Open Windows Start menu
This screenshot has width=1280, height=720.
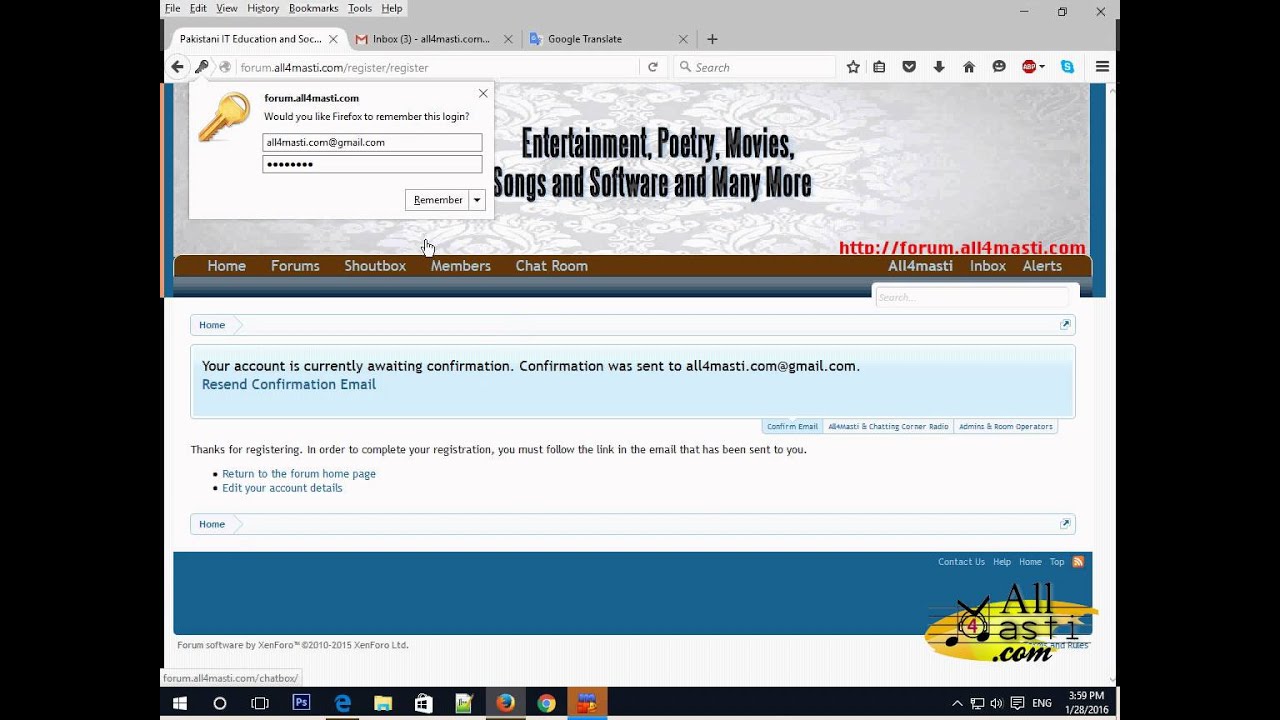[x=180, y=703]
